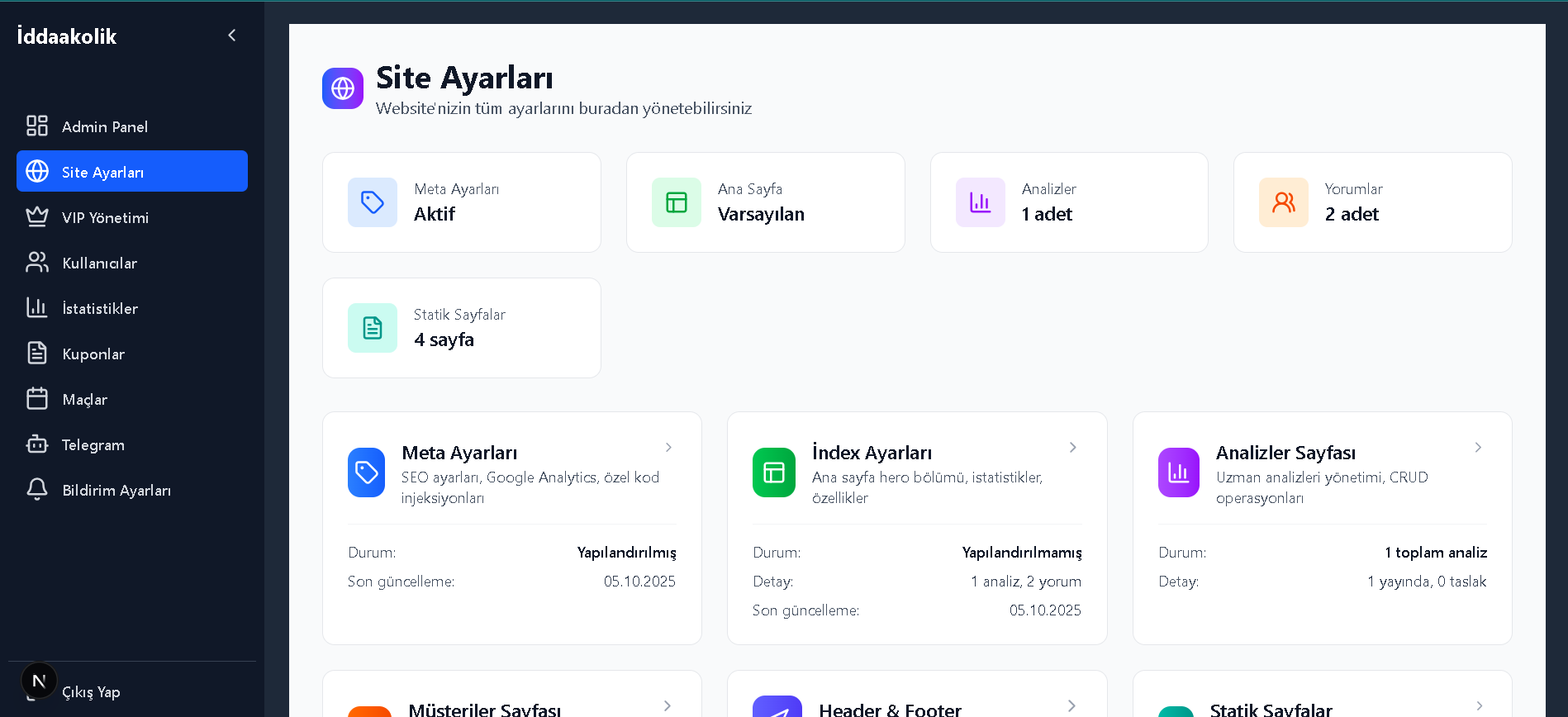Open the İndex Ayarları card heading

[x=872, y=453]
